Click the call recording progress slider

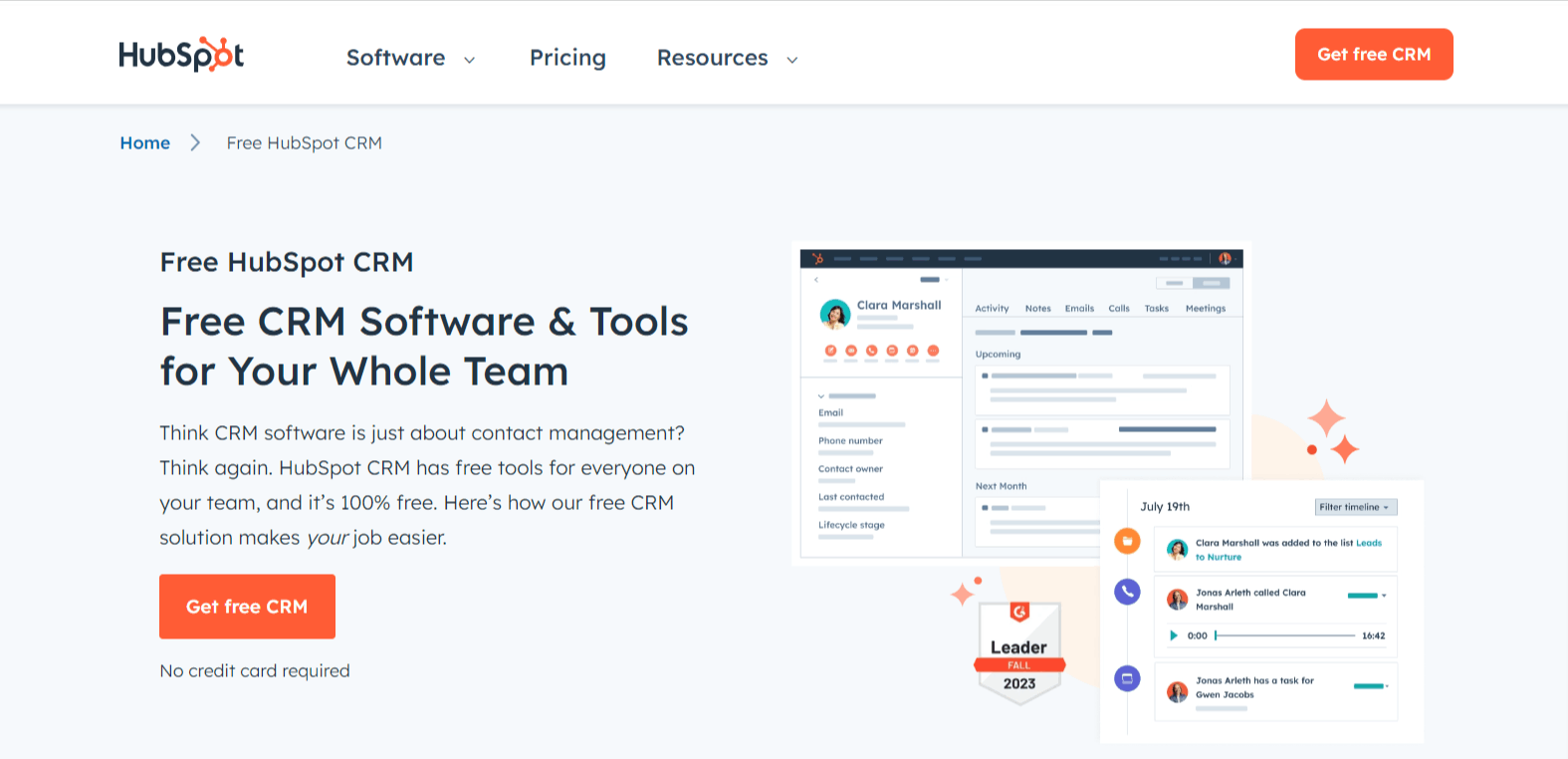click(x=1284, y=635)
